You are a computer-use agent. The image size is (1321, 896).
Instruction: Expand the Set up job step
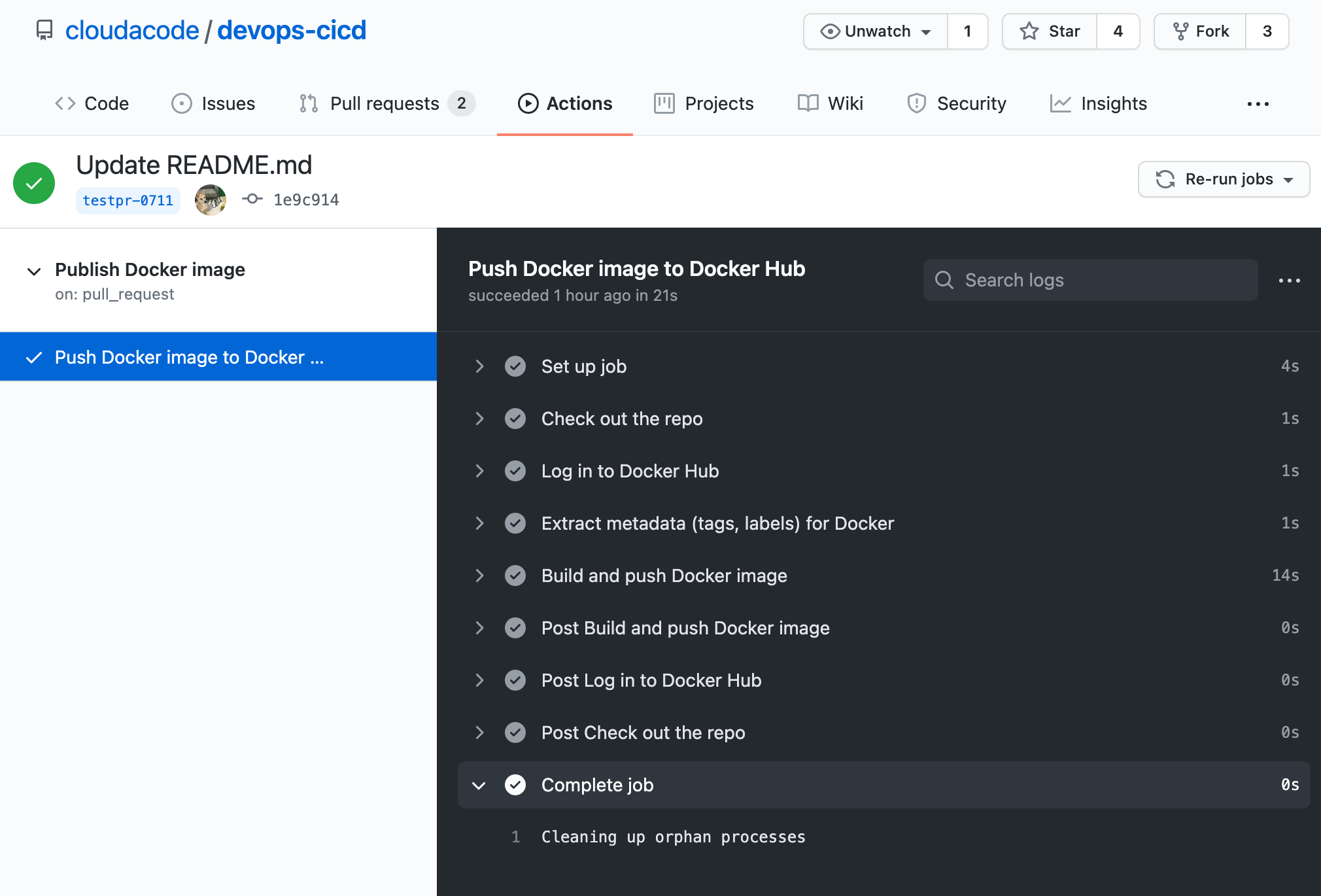click(x=479, y=366)
